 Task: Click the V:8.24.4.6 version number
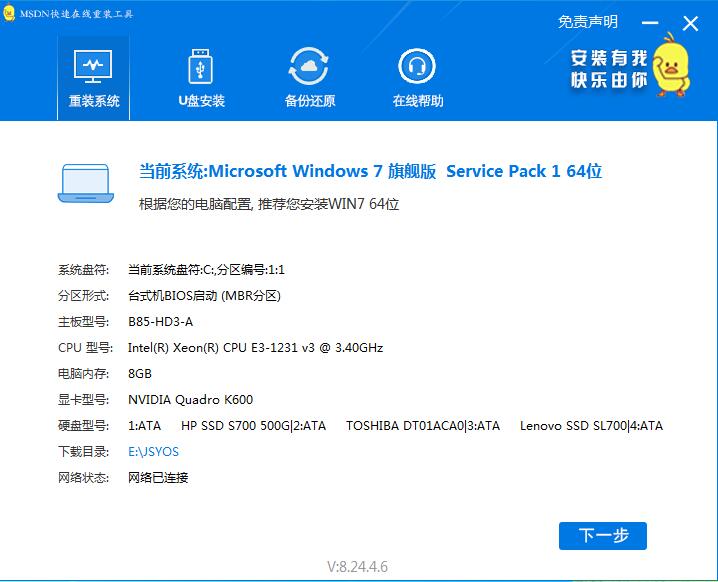coord(357,567)
